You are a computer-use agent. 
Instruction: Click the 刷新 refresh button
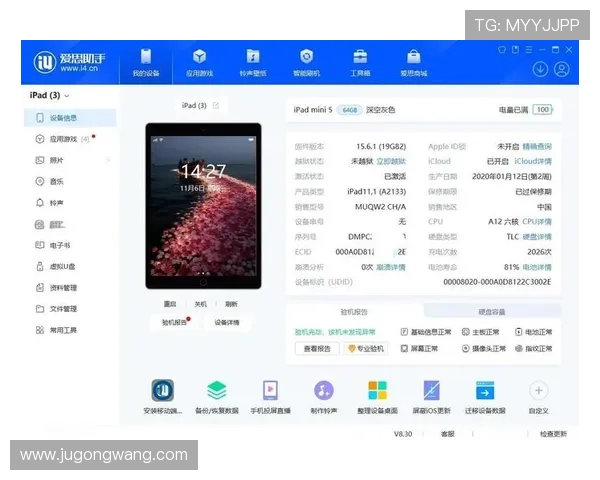(x=231, y=304)
